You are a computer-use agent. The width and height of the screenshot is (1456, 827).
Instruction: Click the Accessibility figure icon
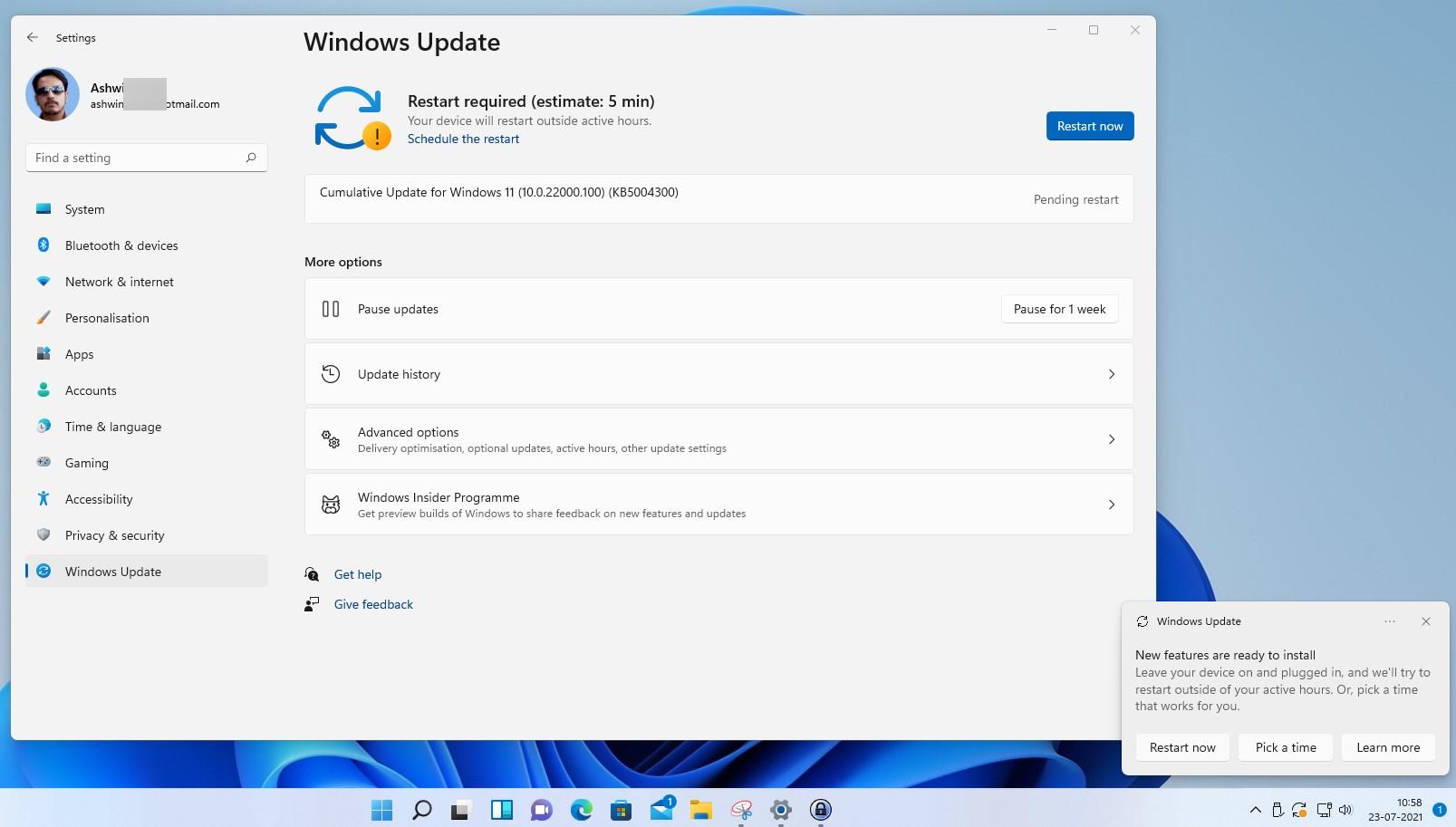(43, 498)
